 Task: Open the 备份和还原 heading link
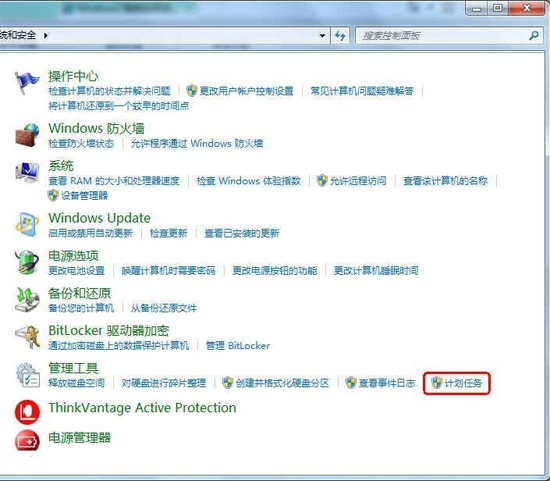[80, 293]
